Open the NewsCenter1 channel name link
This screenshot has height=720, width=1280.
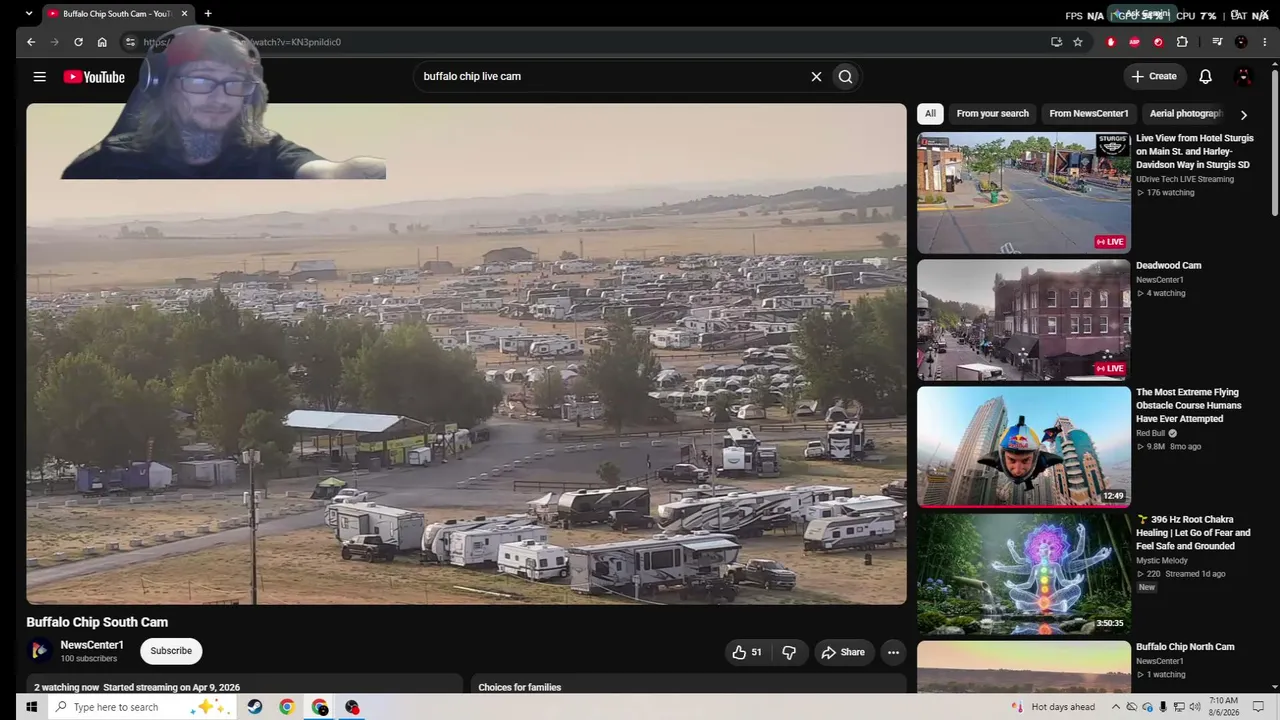coord(92,645)
